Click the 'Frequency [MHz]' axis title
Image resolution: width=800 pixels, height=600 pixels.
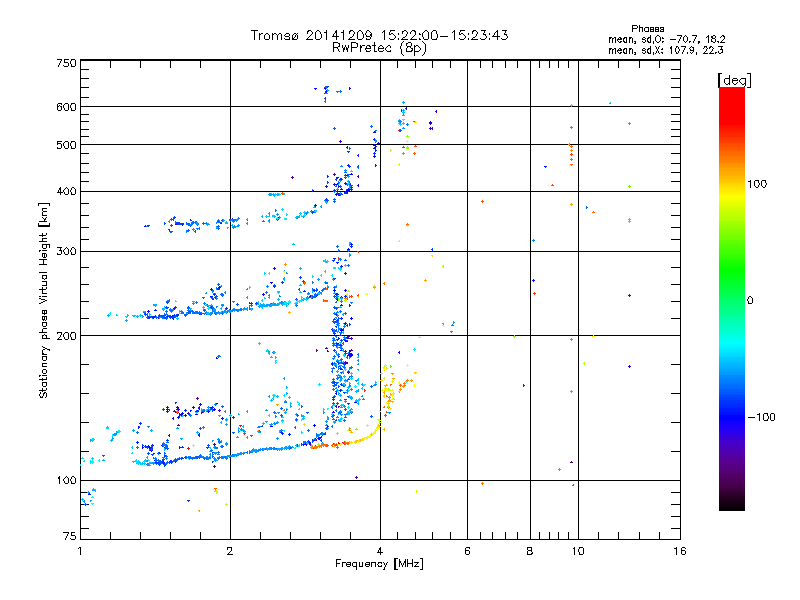click(379, 564)
